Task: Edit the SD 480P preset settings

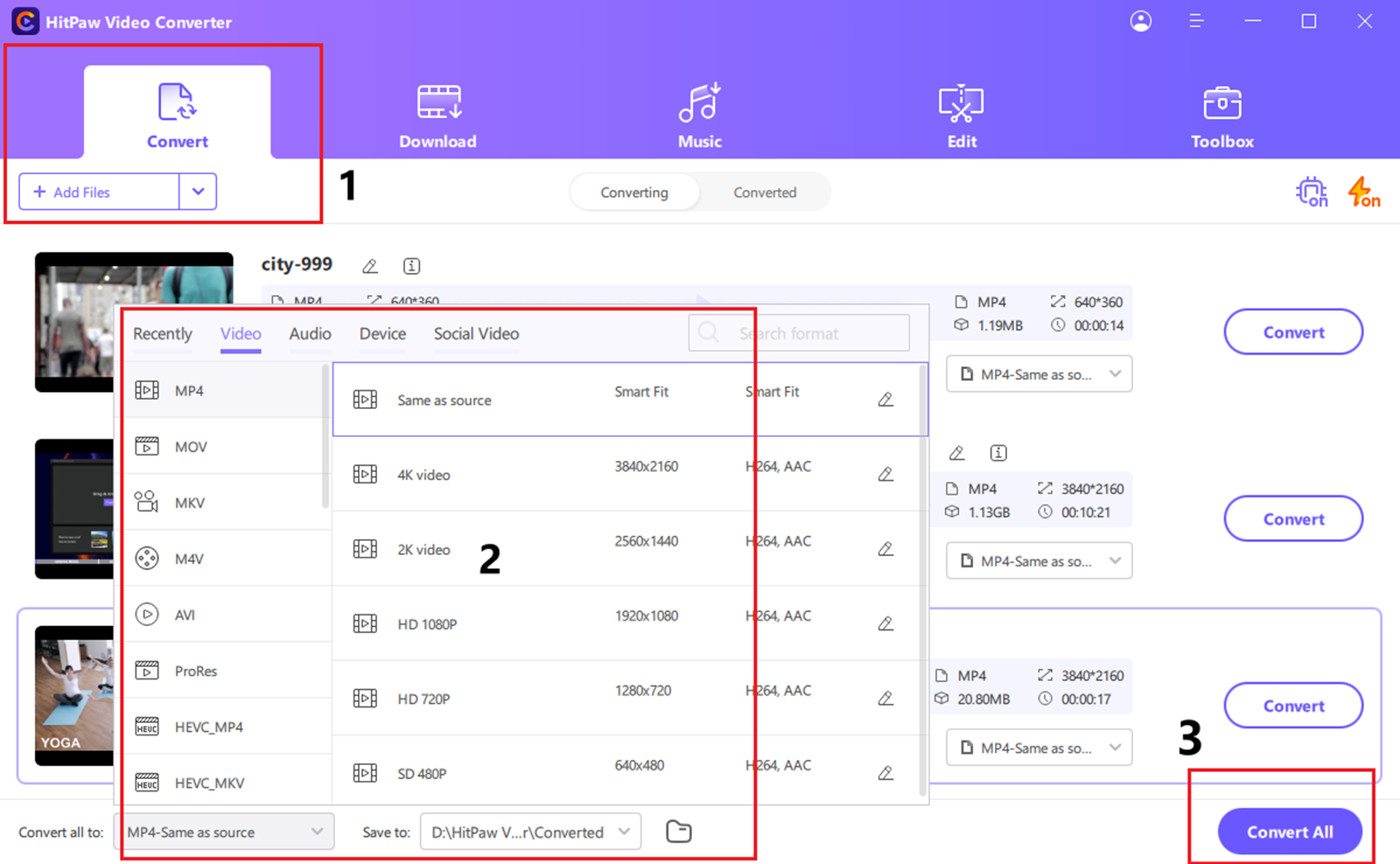Action: click(x=885, y=773)
